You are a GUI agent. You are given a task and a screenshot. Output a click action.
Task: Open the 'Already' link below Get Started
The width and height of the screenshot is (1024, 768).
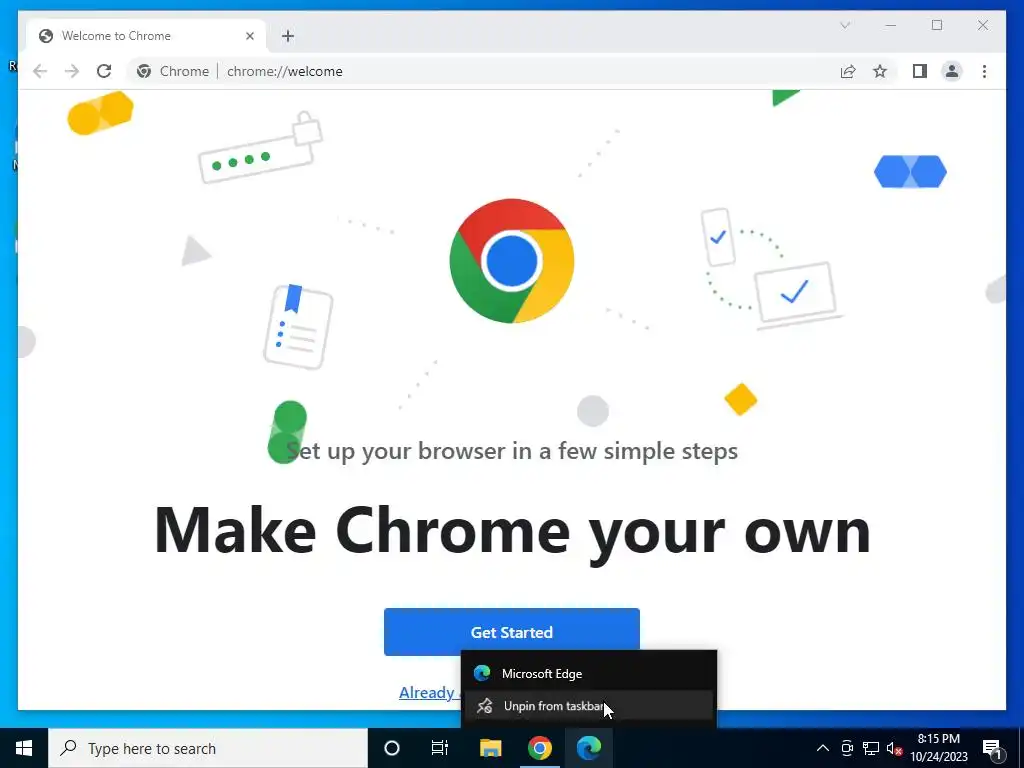[426, 693]
